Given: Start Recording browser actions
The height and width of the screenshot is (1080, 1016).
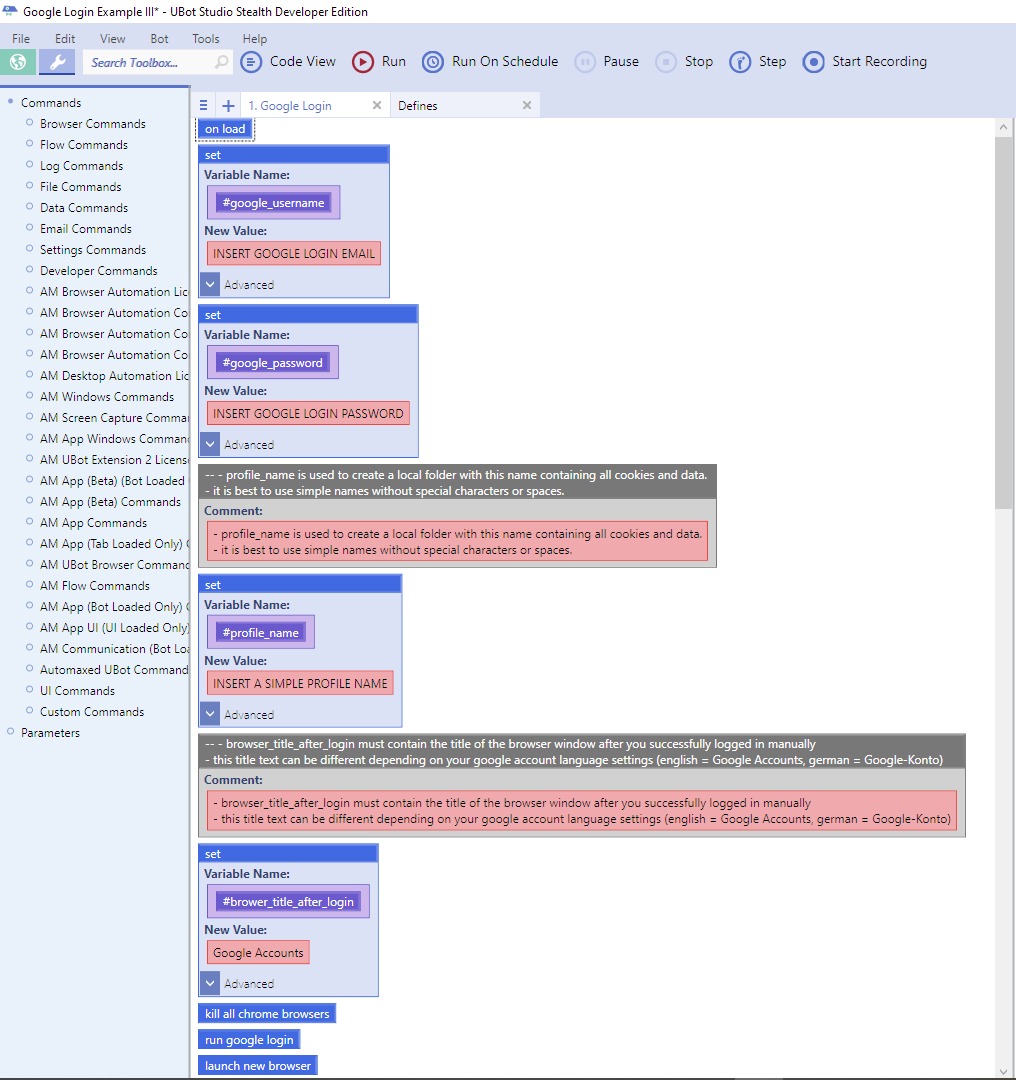Looking at the screenshot, I should tap(865, 61).
